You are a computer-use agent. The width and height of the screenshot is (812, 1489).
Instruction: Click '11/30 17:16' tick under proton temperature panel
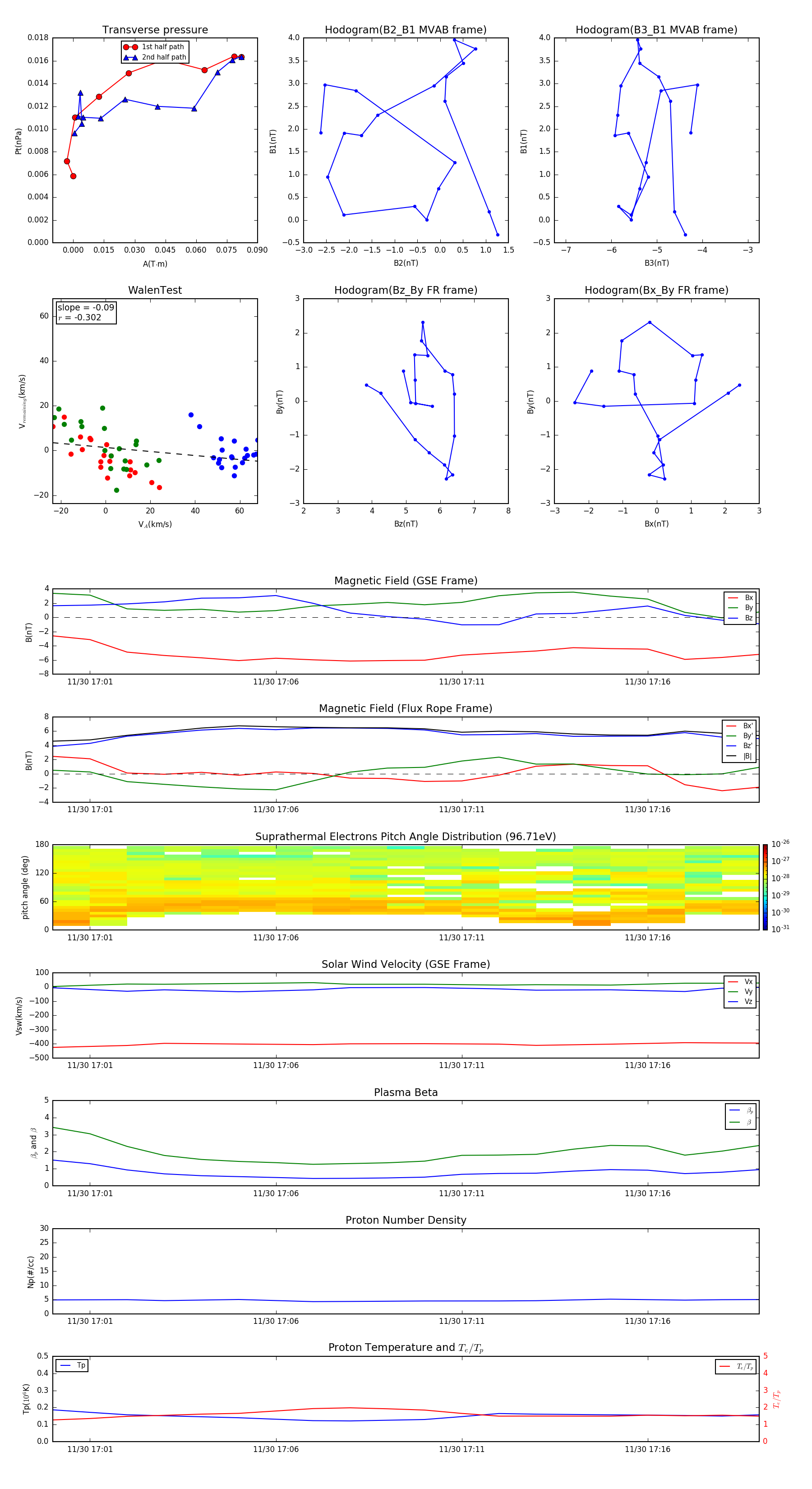coord(647,1449)
